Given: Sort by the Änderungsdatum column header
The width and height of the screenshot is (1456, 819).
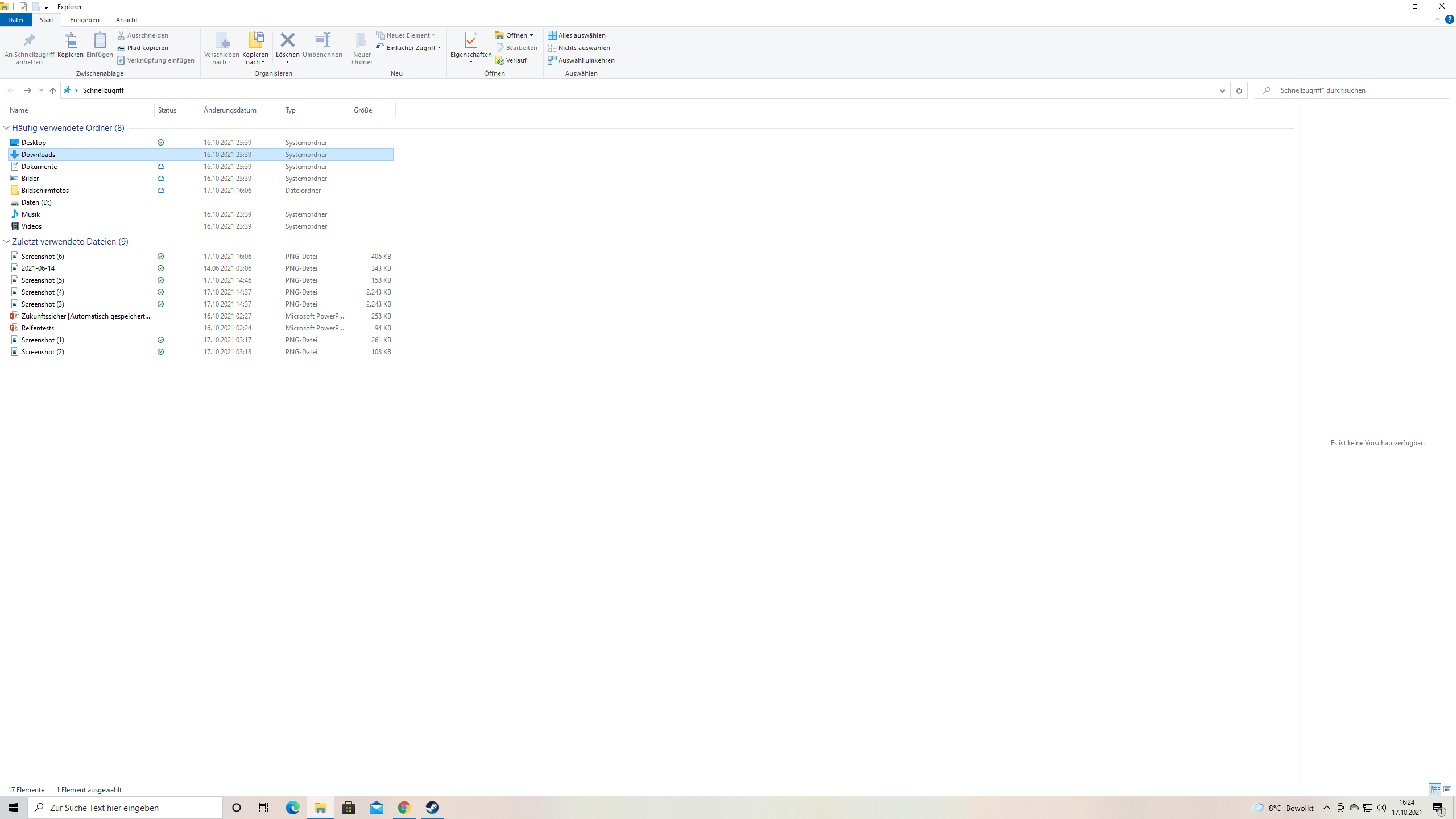Looking at the screenshot, I should [230, 110].
